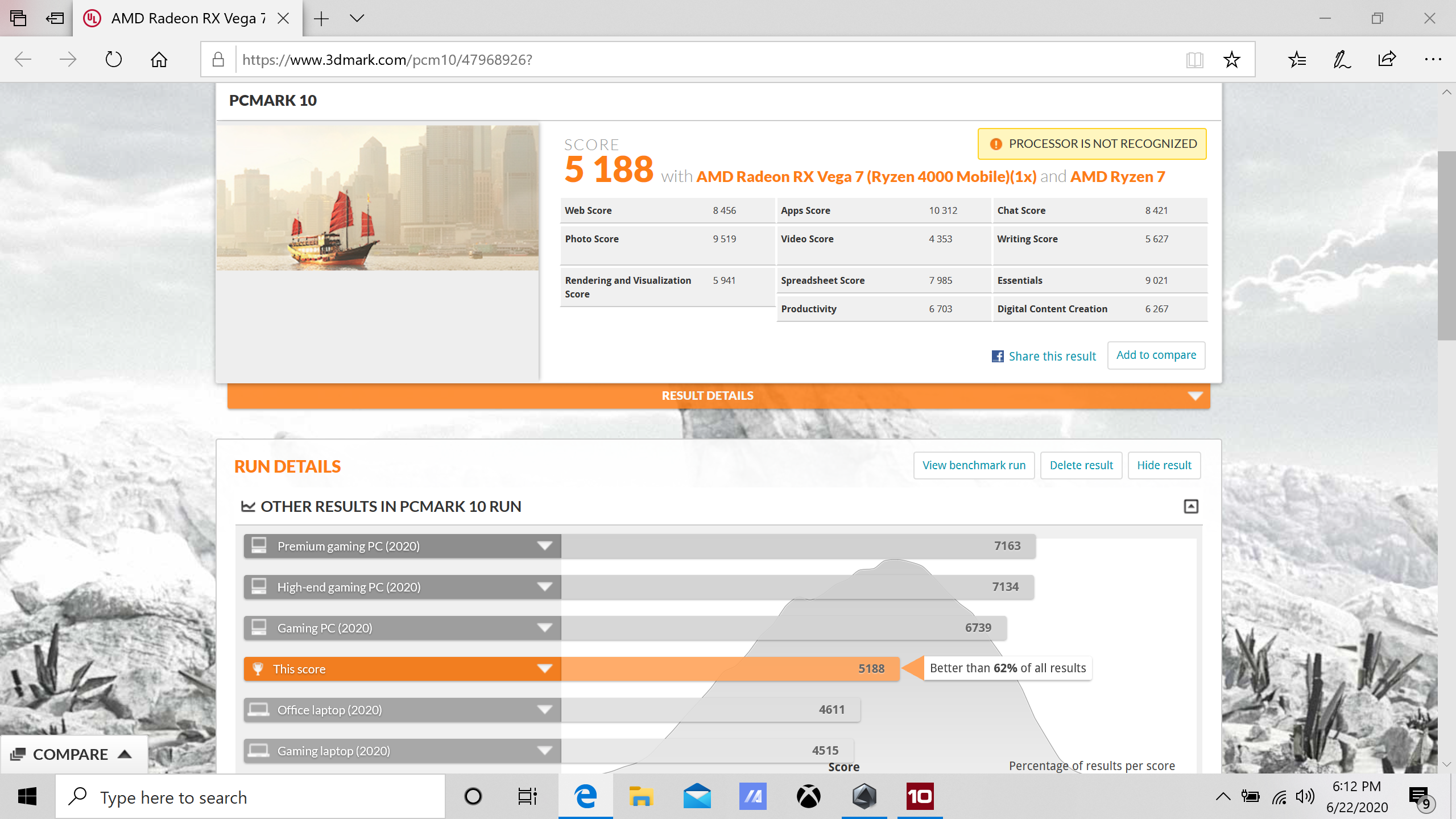Click the Digital Content Creation row
Viewport: 1456px width, 819px height.
1100,309
